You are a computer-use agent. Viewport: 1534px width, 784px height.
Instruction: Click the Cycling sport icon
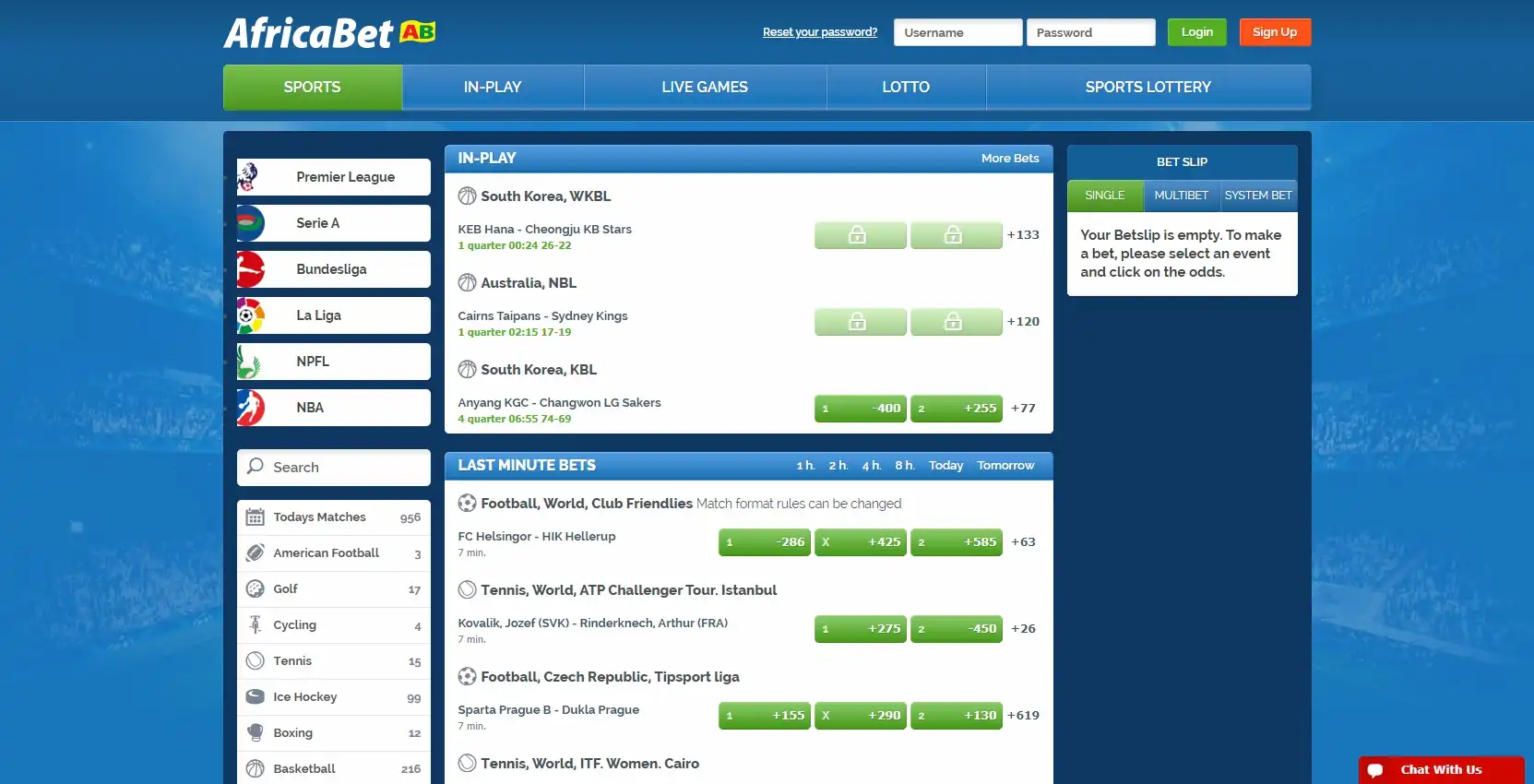pos(256,625)
